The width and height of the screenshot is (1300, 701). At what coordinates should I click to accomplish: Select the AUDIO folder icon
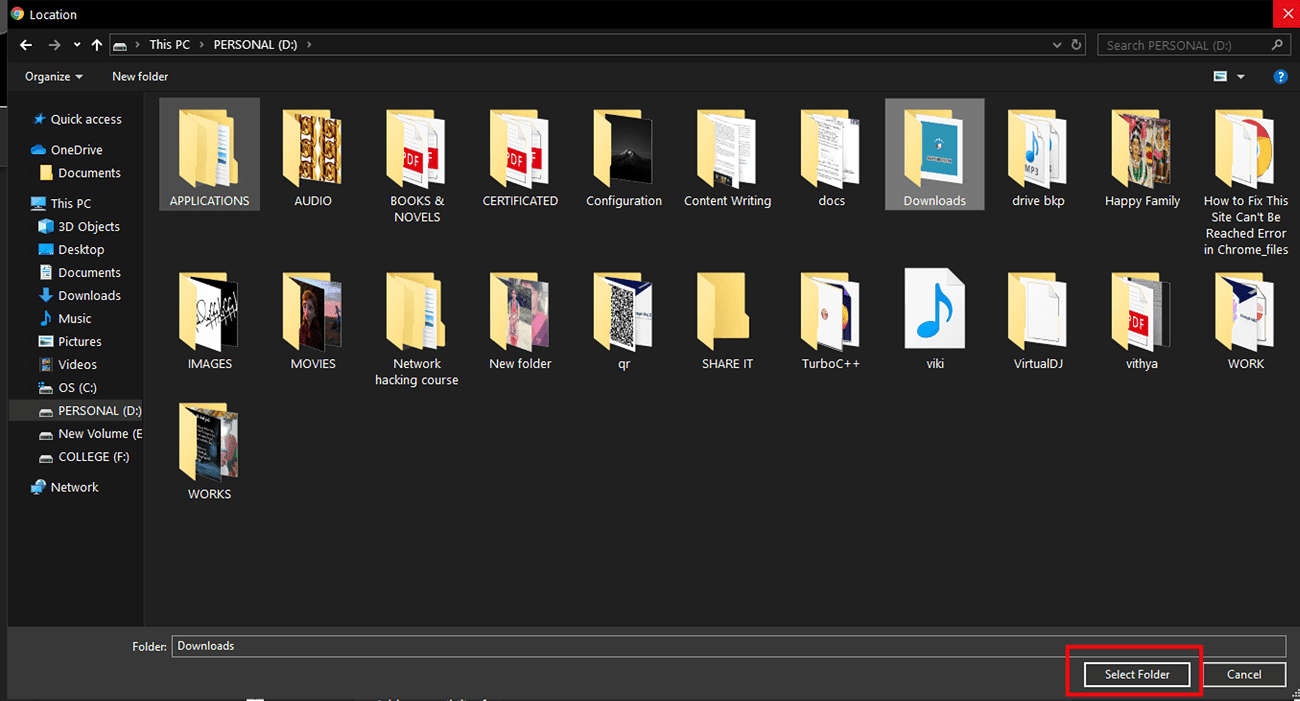point(313,150)
